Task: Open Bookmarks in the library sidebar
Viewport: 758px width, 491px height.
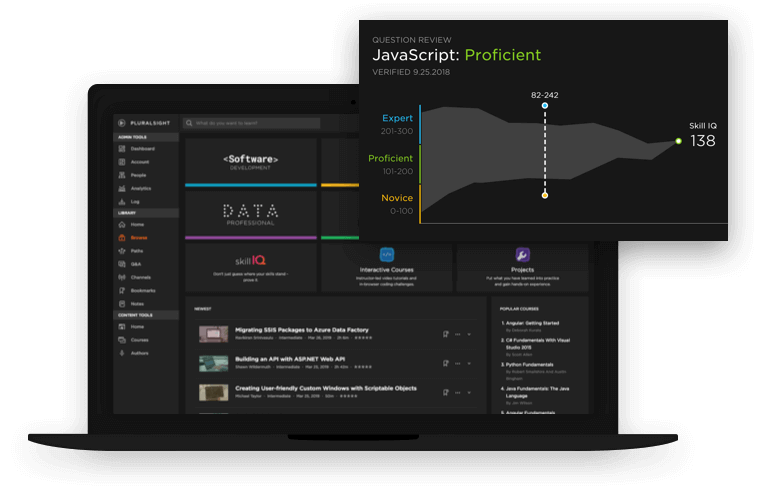Action: coord(142,290)
